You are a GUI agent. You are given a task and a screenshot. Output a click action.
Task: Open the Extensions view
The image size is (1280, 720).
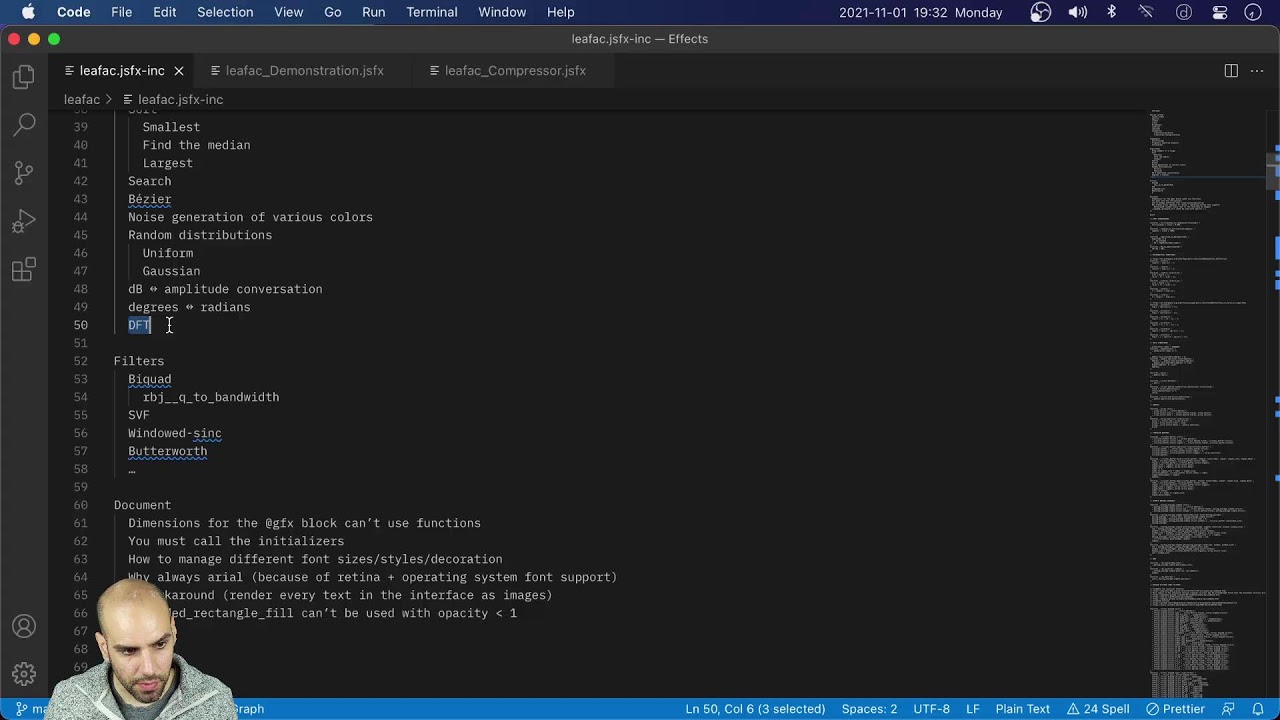pos(24,269)
